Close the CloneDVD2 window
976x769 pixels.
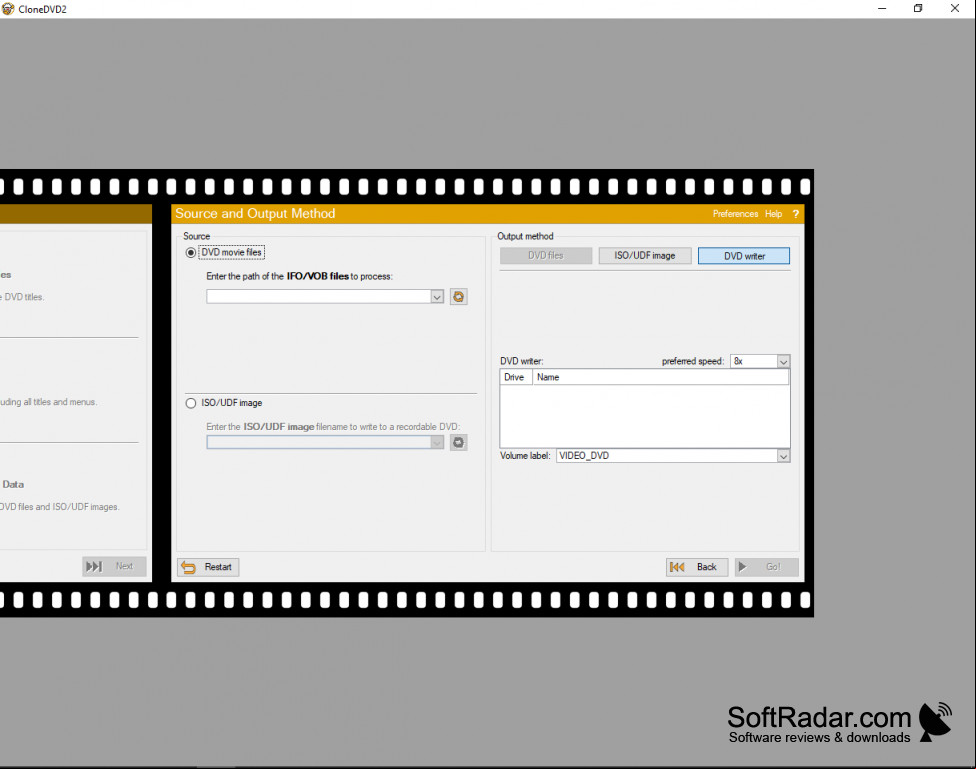(955, 9)
